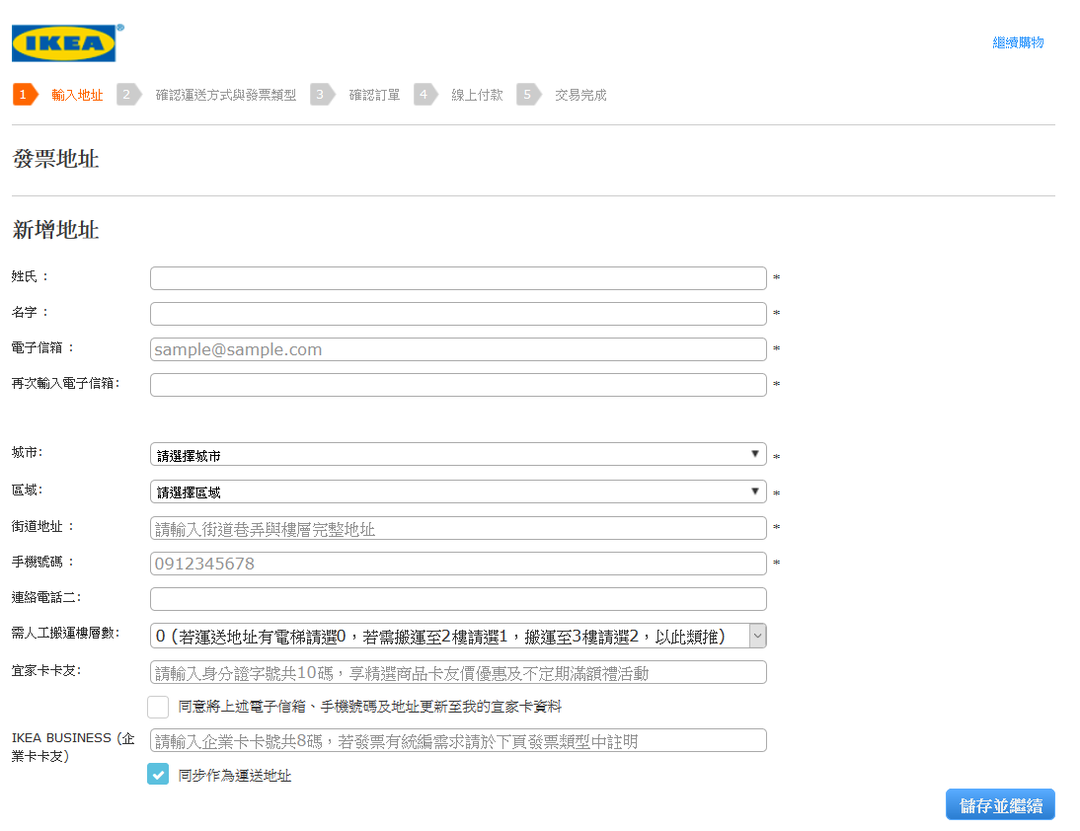
Task: Select the 確認訂單 step label
Action: tap(374, 95)
